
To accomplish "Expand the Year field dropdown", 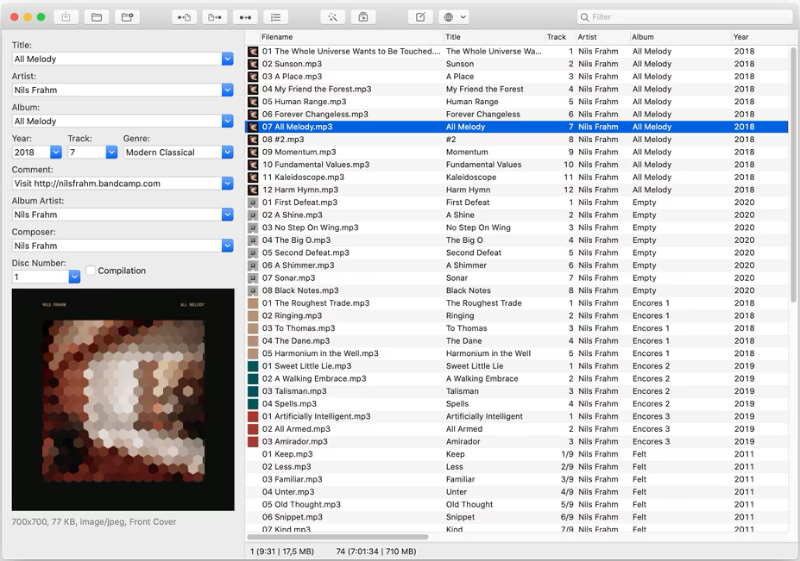I will click(x=56, y=152).
